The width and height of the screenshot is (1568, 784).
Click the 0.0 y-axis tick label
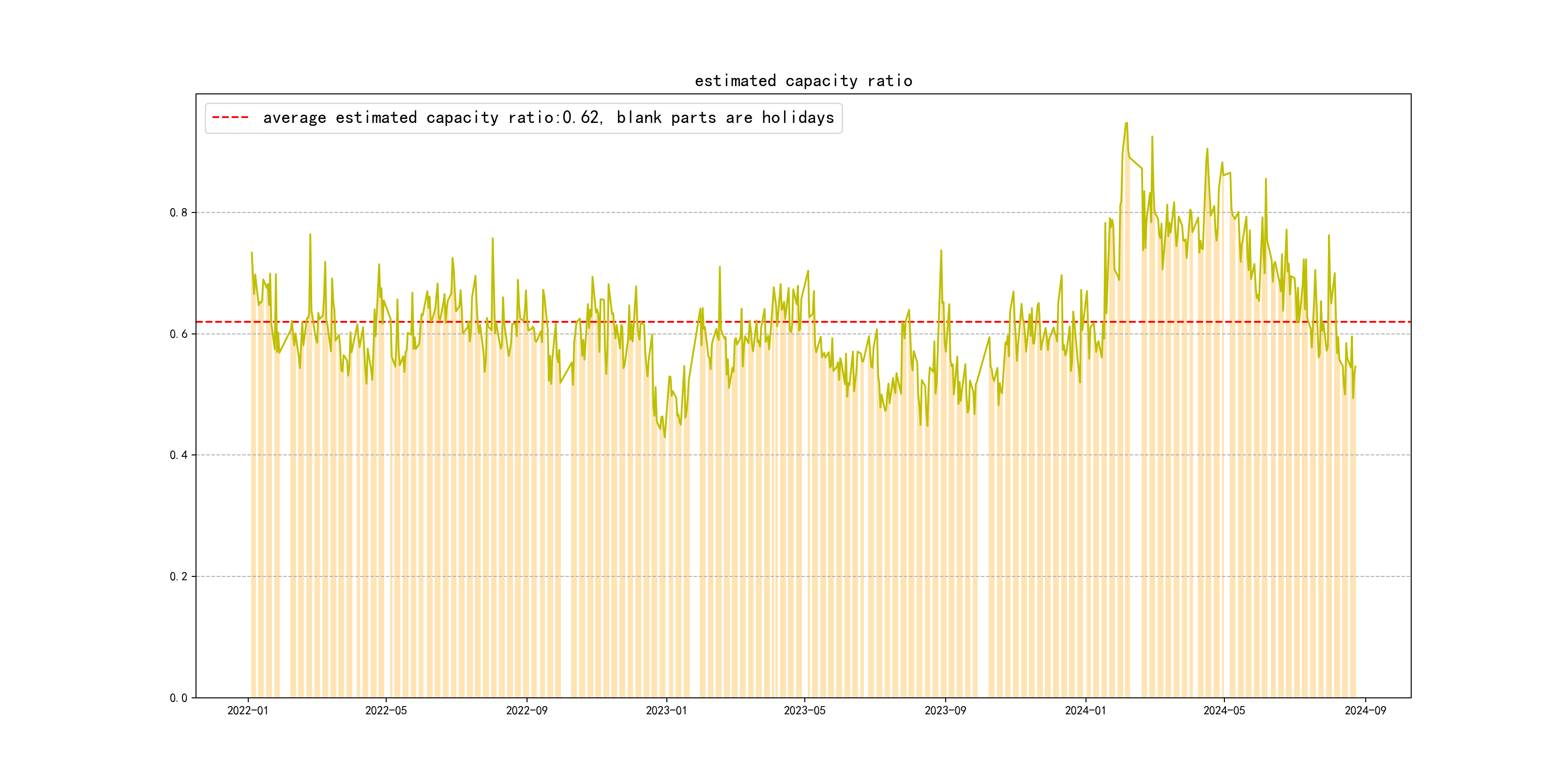tap(179, 697)
